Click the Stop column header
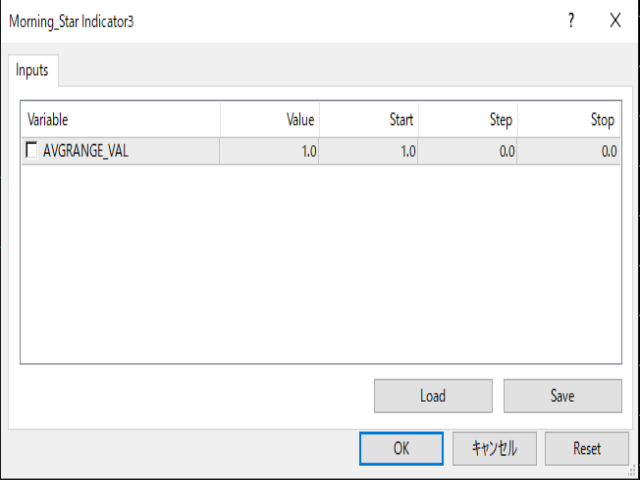The height and width of the screenshot is (480, 640). (x=569, y=120)
